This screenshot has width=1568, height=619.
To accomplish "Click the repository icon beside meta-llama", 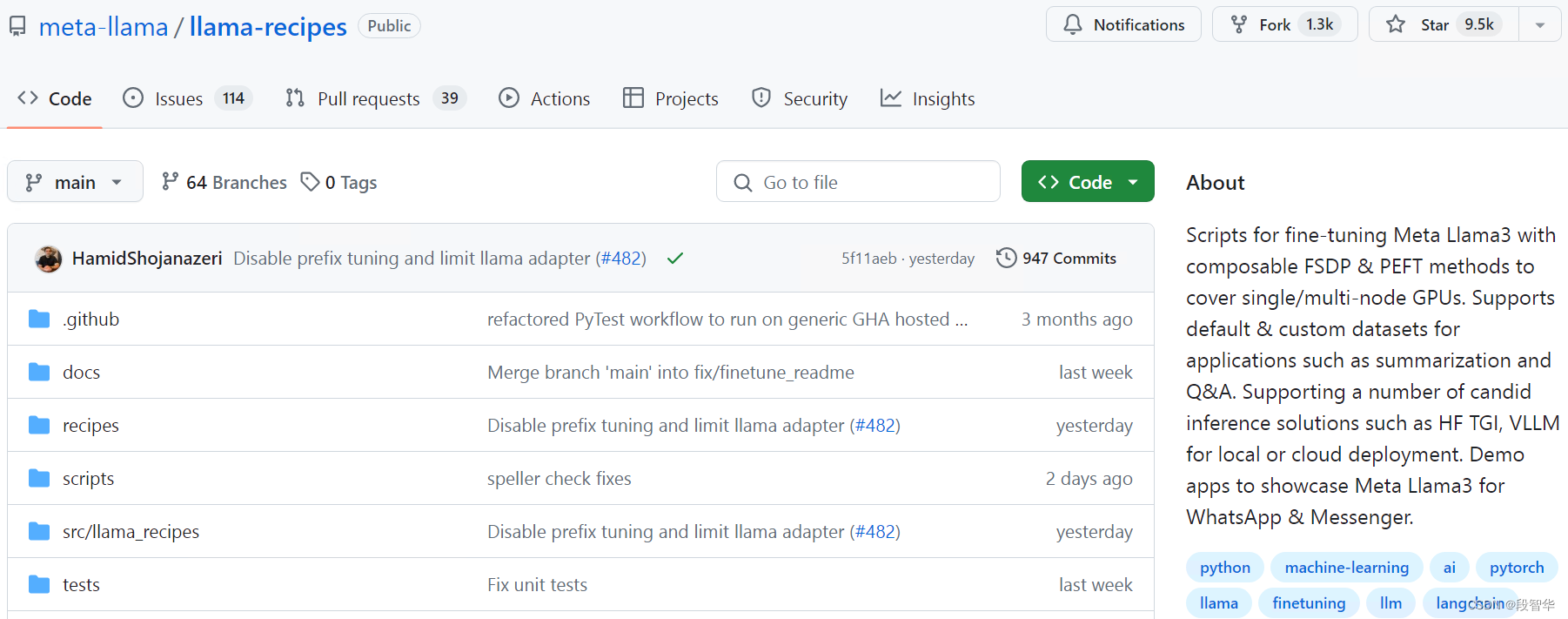I will click(17, 26).
